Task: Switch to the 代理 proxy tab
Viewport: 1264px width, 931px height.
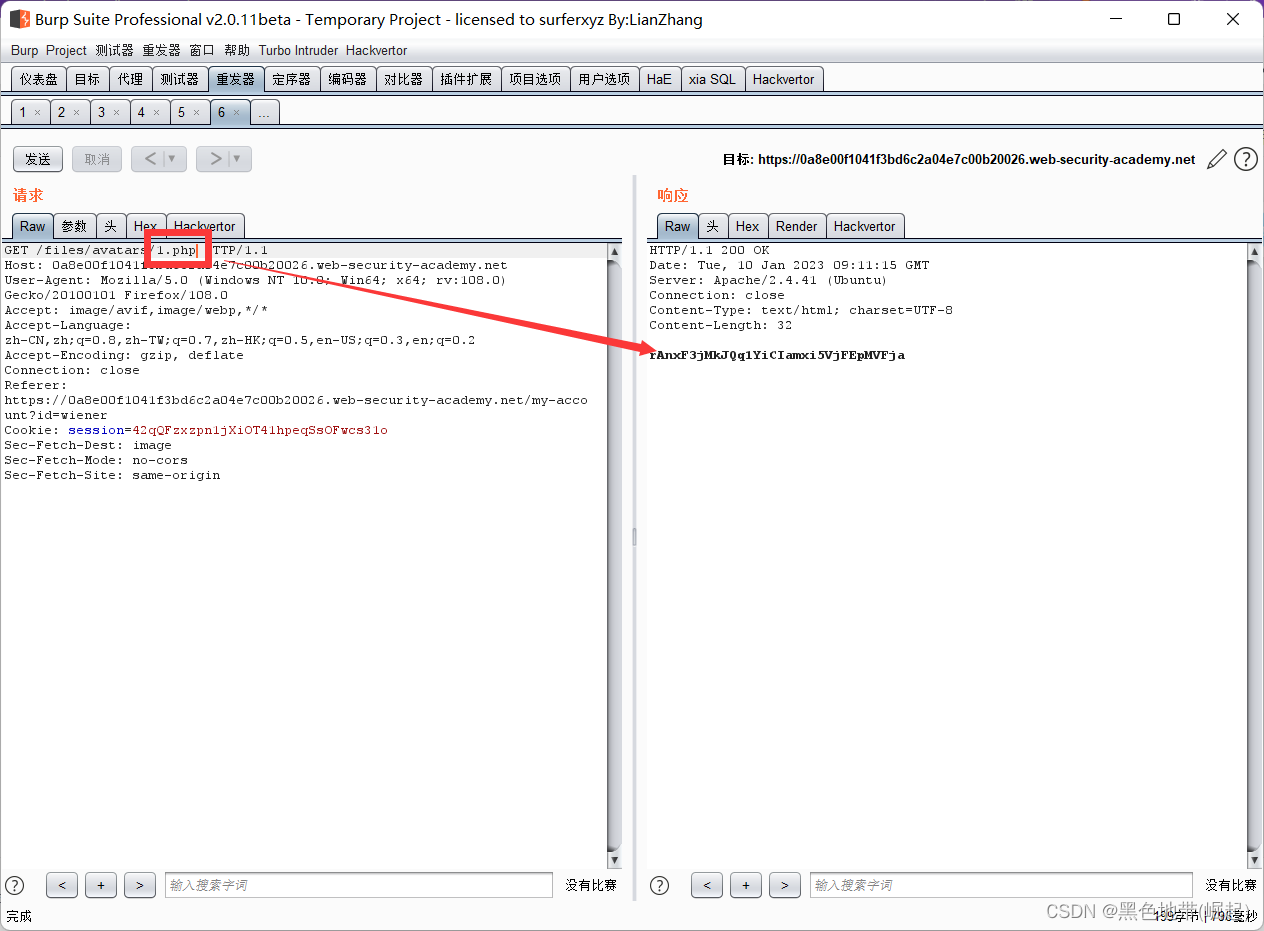Action: coord(130,79)
